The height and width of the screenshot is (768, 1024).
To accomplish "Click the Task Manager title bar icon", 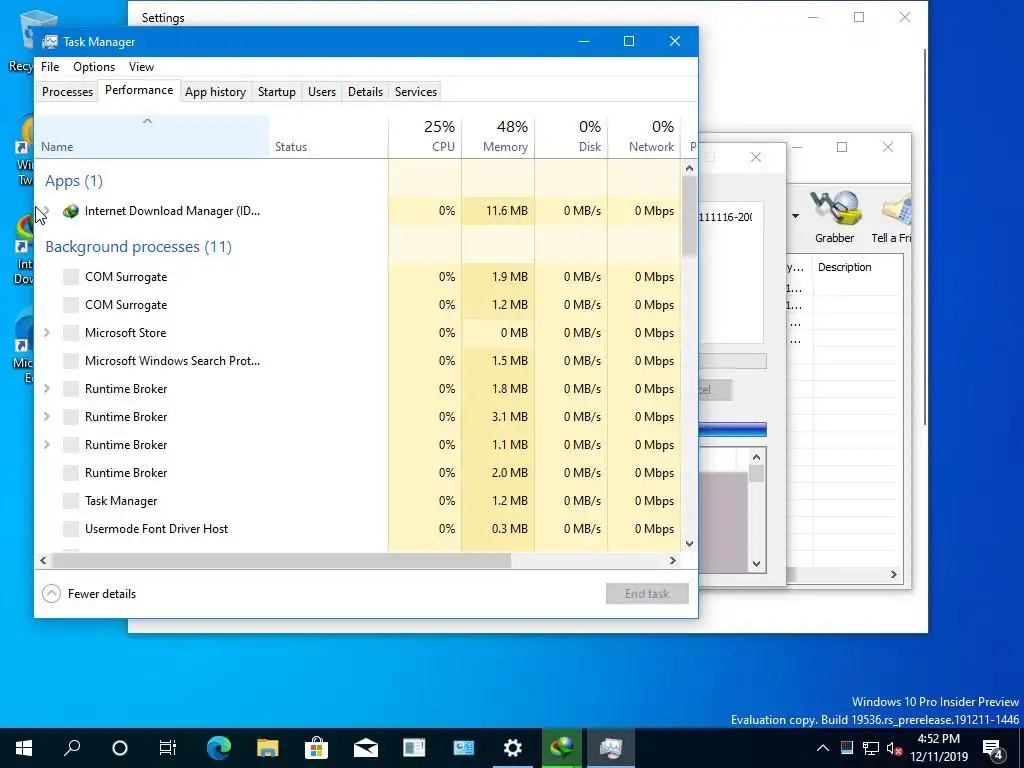I will [50, 42].
